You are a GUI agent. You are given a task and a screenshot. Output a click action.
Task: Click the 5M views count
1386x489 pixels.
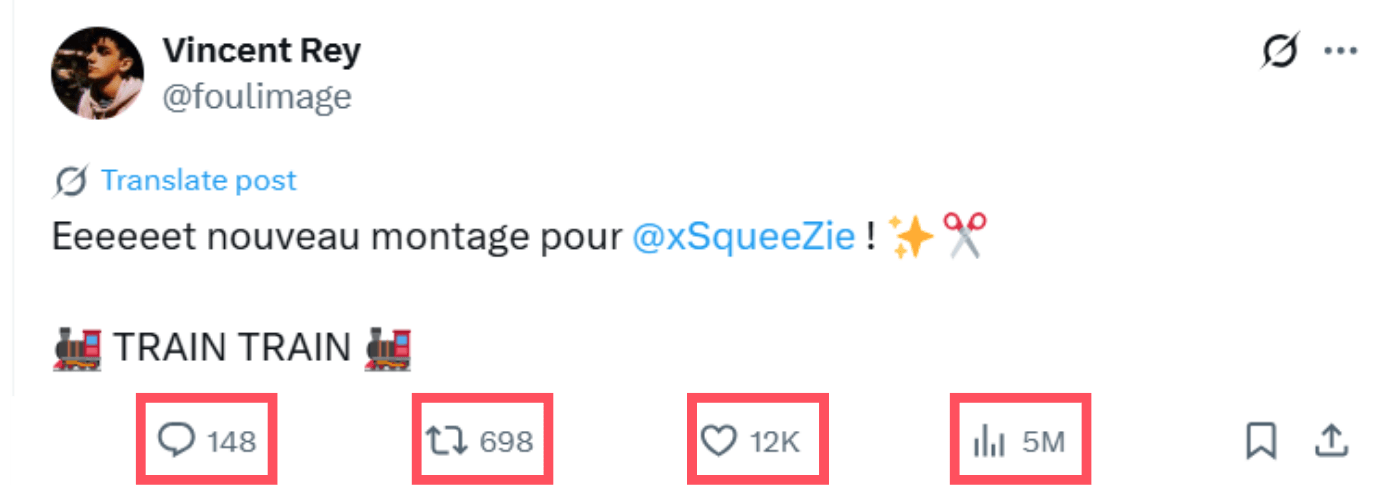[x=1044, y=441]
